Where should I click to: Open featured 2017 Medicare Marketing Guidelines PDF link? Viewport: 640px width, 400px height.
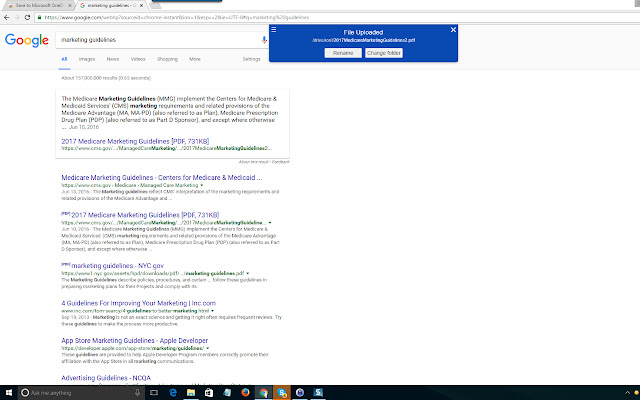point(135,141)
